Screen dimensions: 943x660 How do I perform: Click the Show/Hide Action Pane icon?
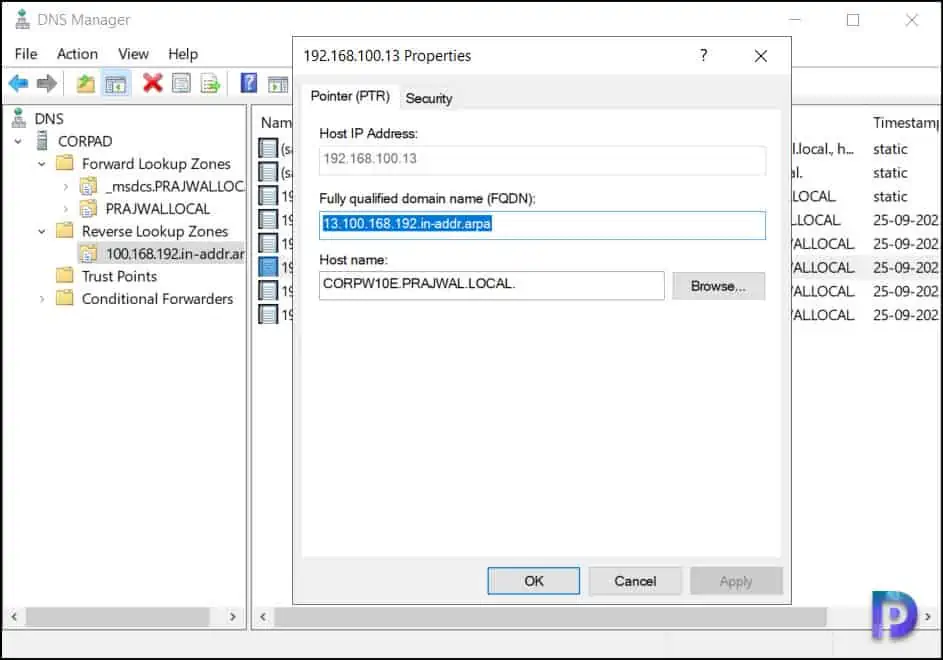coord(278,84)
